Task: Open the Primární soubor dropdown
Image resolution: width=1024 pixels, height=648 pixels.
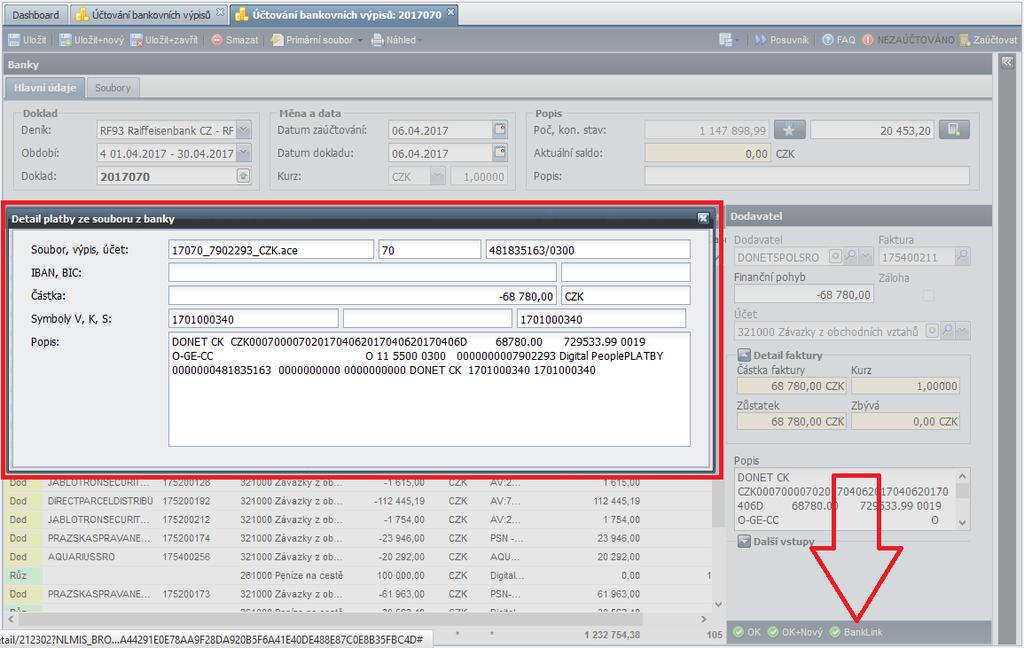Action: 317,40
